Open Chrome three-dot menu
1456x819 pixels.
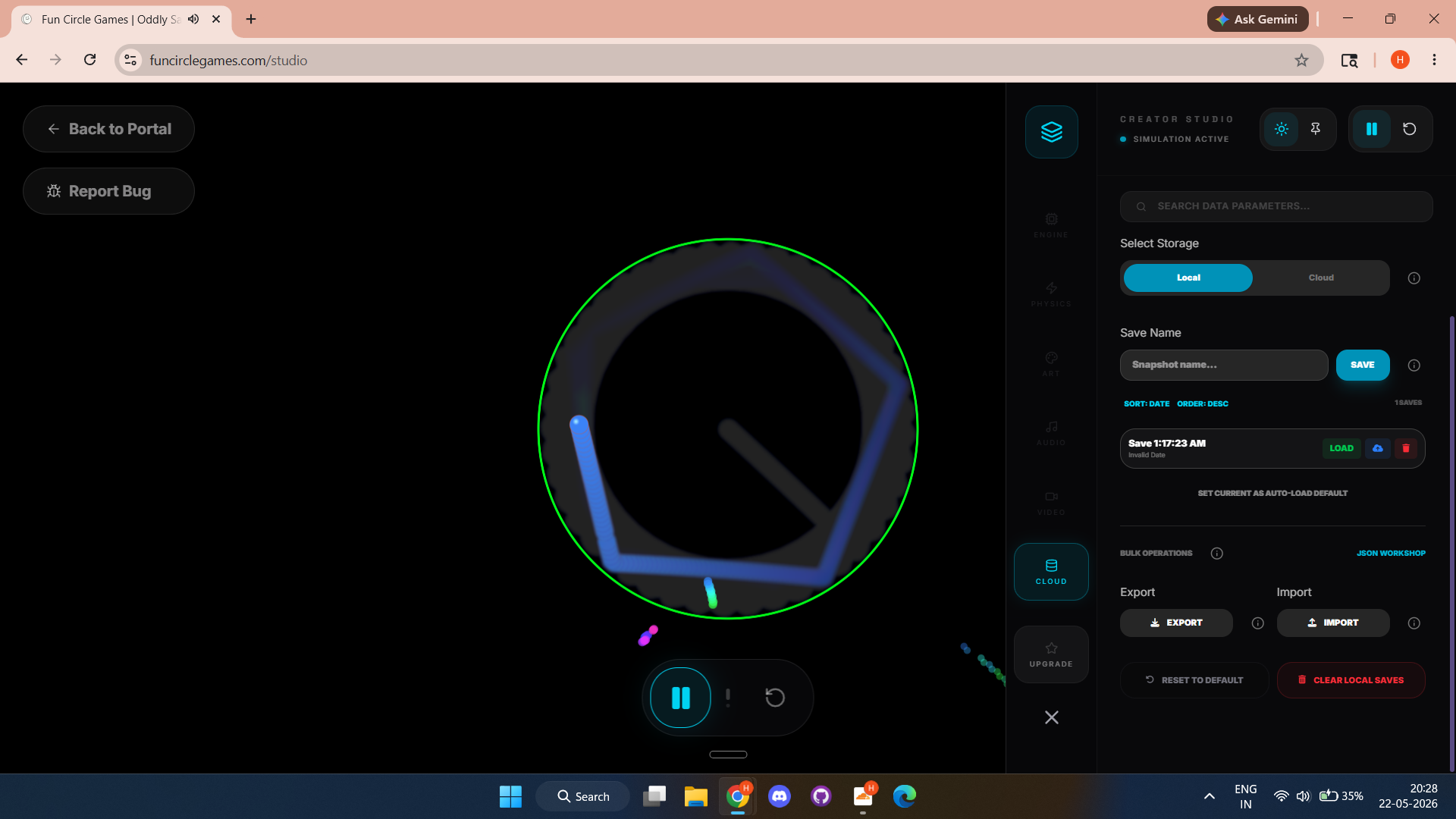click(1434, 60)
